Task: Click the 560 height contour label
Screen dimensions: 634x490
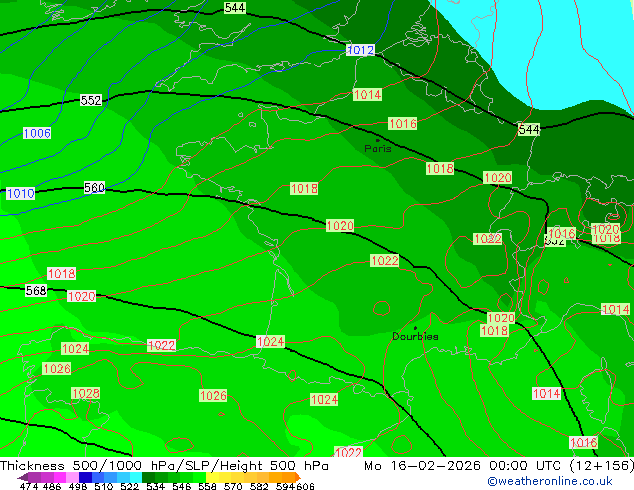Action: [94, 188]
